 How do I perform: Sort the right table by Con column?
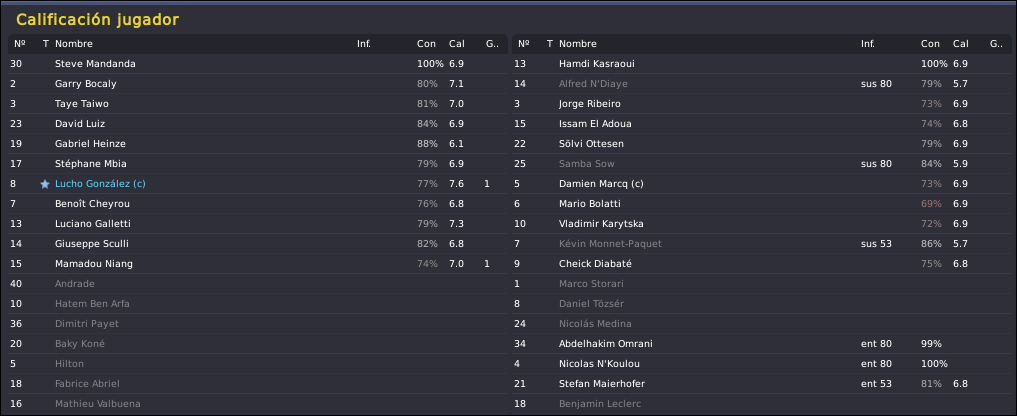coord(930,44)
